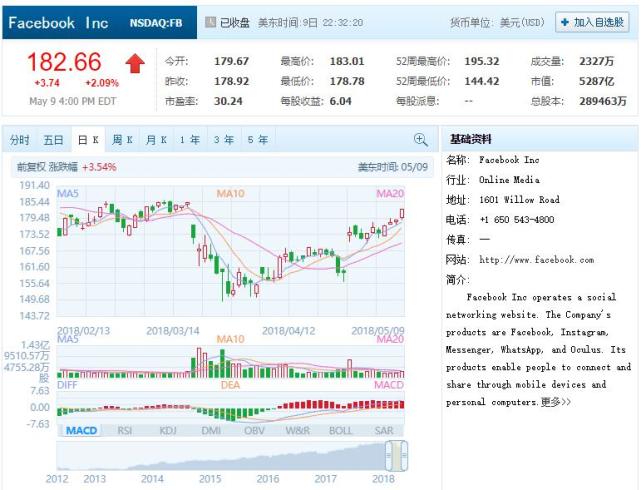
Task: Click the +2.09% change value
Action: pyautogui.click(x=102, y=83)
